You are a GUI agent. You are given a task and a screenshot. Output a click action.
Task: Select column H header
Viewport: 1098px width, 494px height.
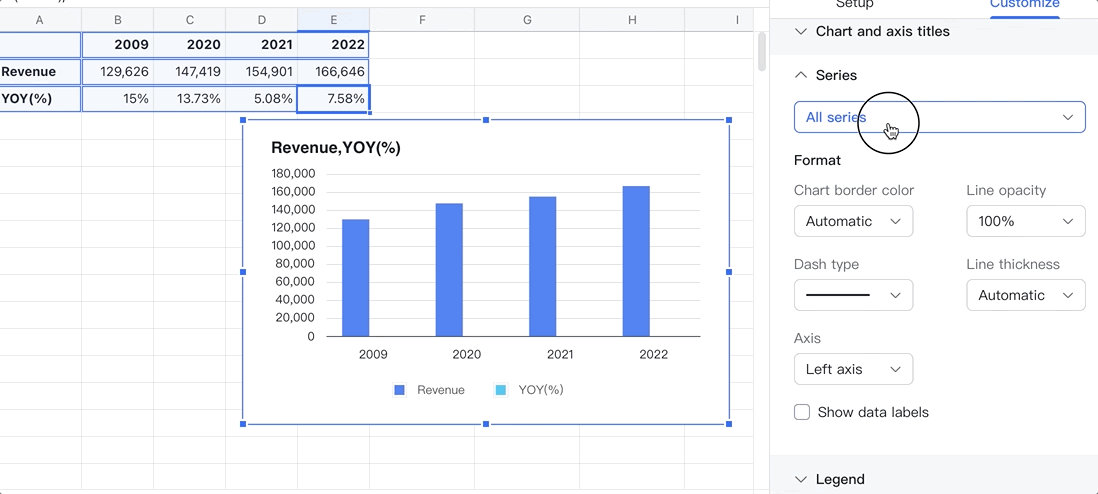(x=632, y=20)
